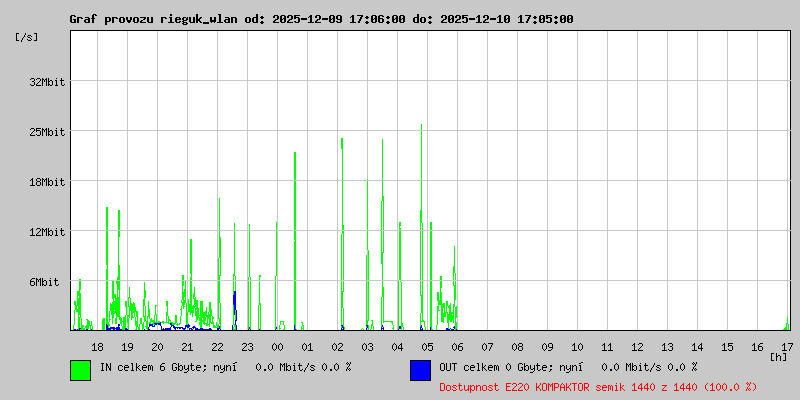800x400 pixels.
Task: Click the '10' hour label on x-axis
Action: (577, 347)
